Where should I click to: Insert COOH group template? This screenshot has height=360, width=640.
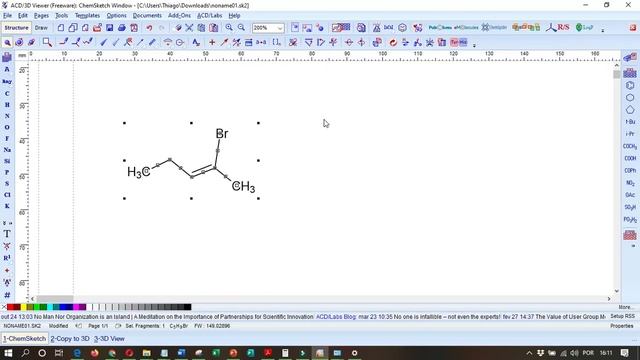pos(630,158)
